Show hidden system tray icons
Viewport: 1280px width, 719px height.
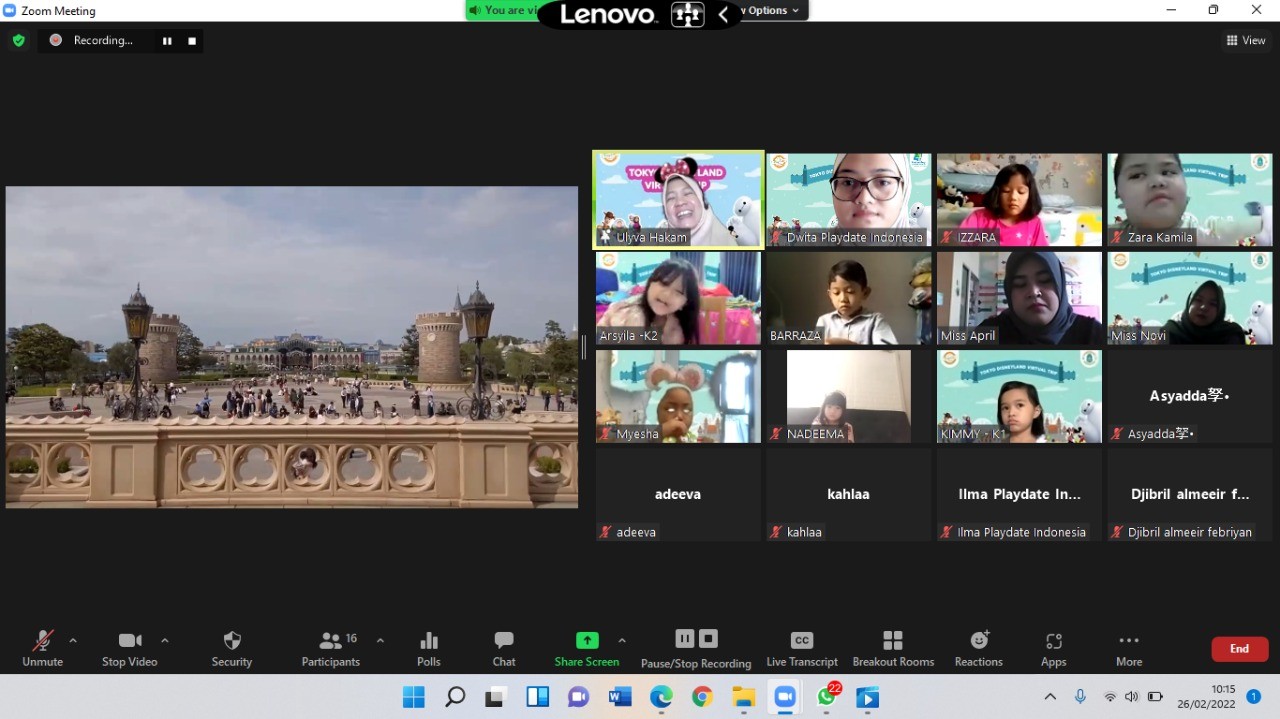(x=1050, y=697)
